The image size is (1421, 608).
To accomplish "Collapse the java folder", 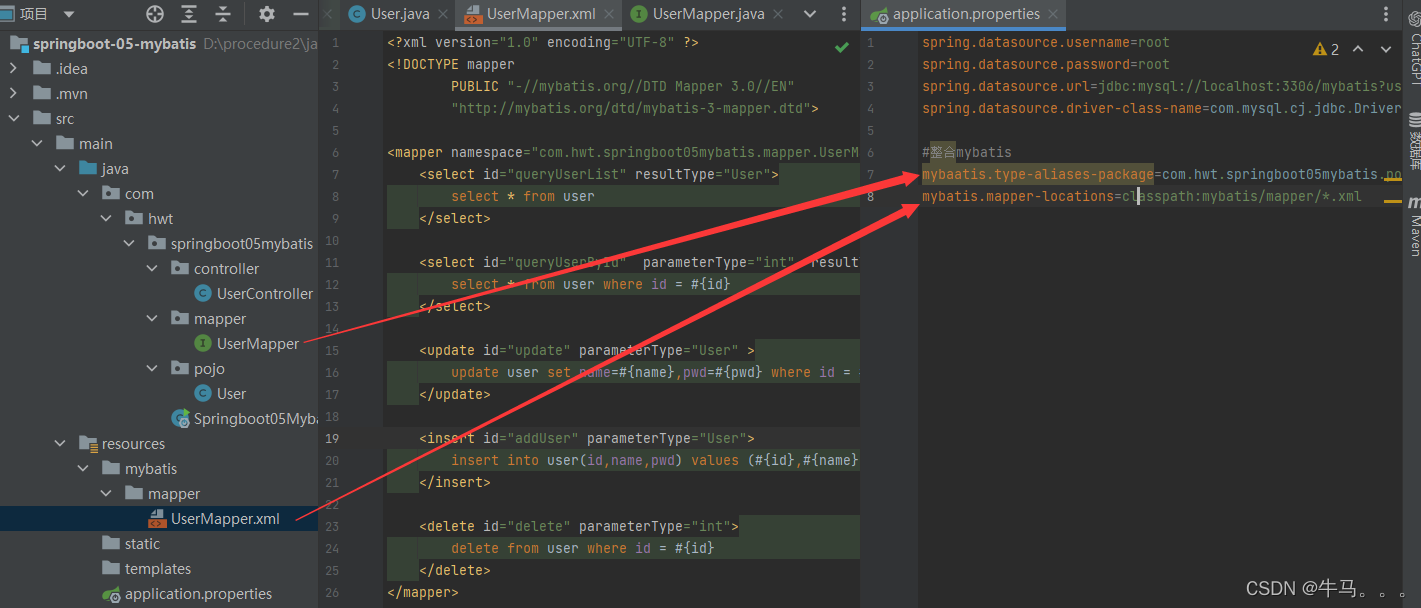I will click(59, 169).
